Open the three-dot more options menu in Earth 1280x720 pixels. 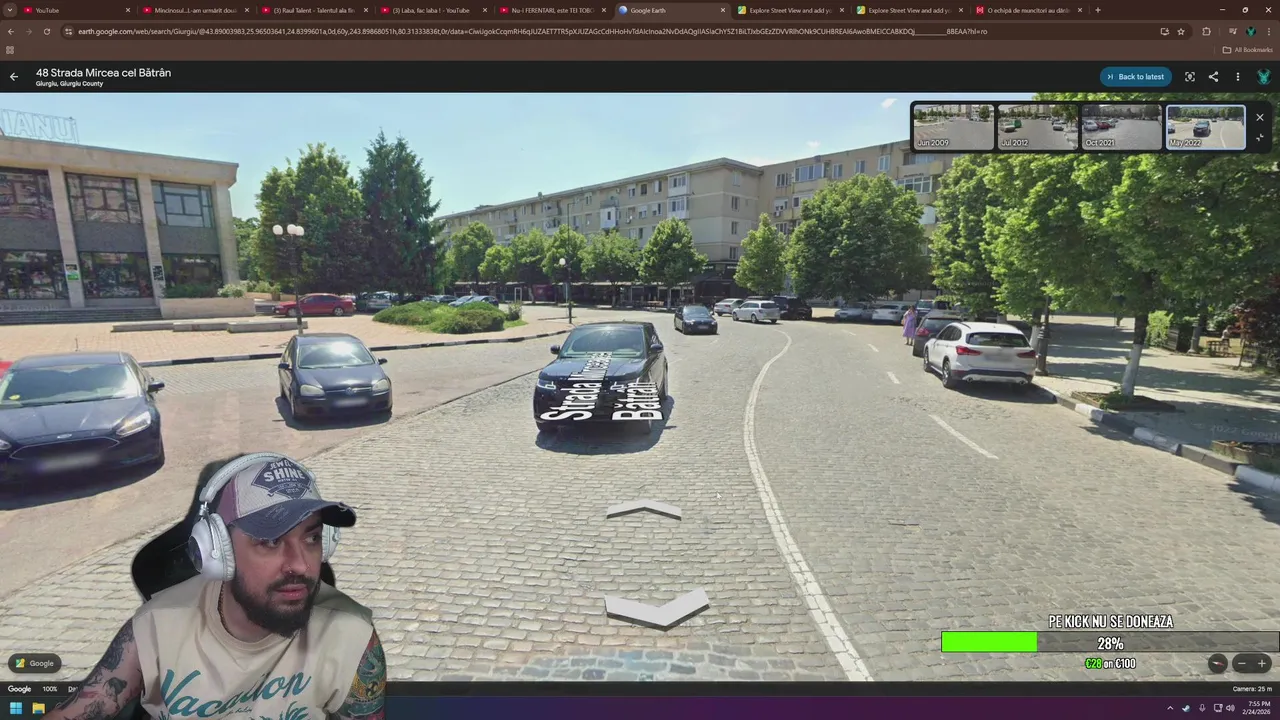tap(1237, 77)
